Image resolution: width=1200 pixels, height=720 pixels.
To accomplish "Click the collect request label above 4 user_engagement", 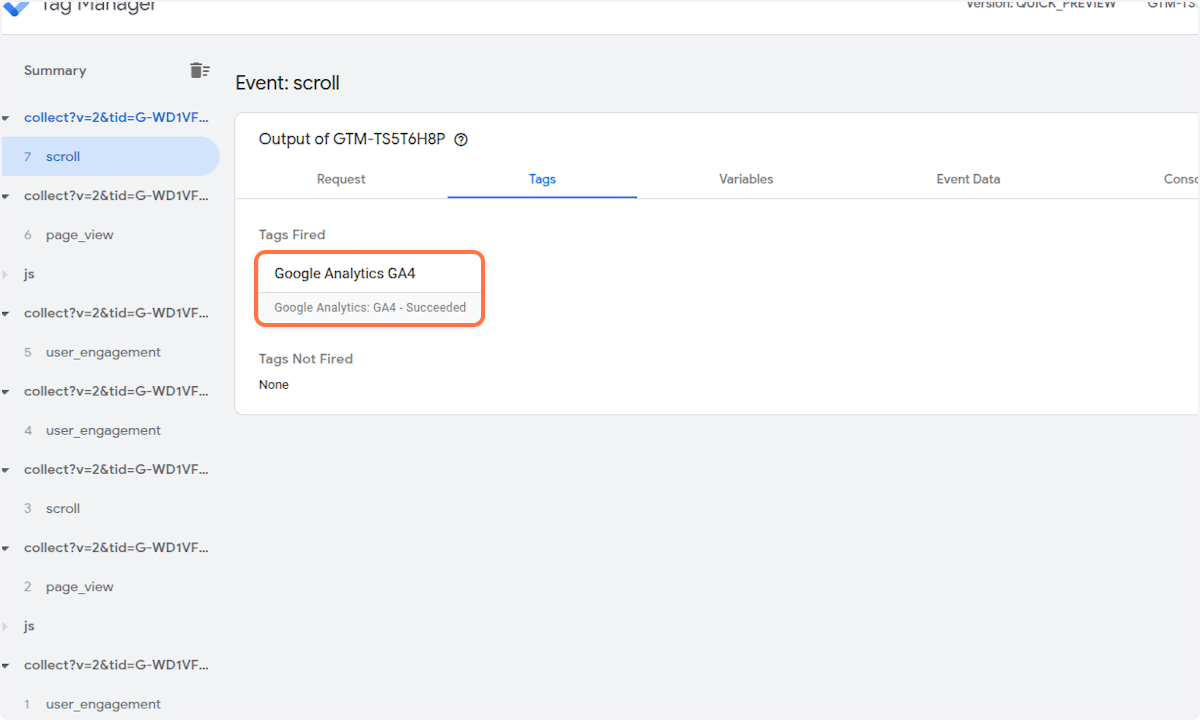I will (x=117, y=391).
